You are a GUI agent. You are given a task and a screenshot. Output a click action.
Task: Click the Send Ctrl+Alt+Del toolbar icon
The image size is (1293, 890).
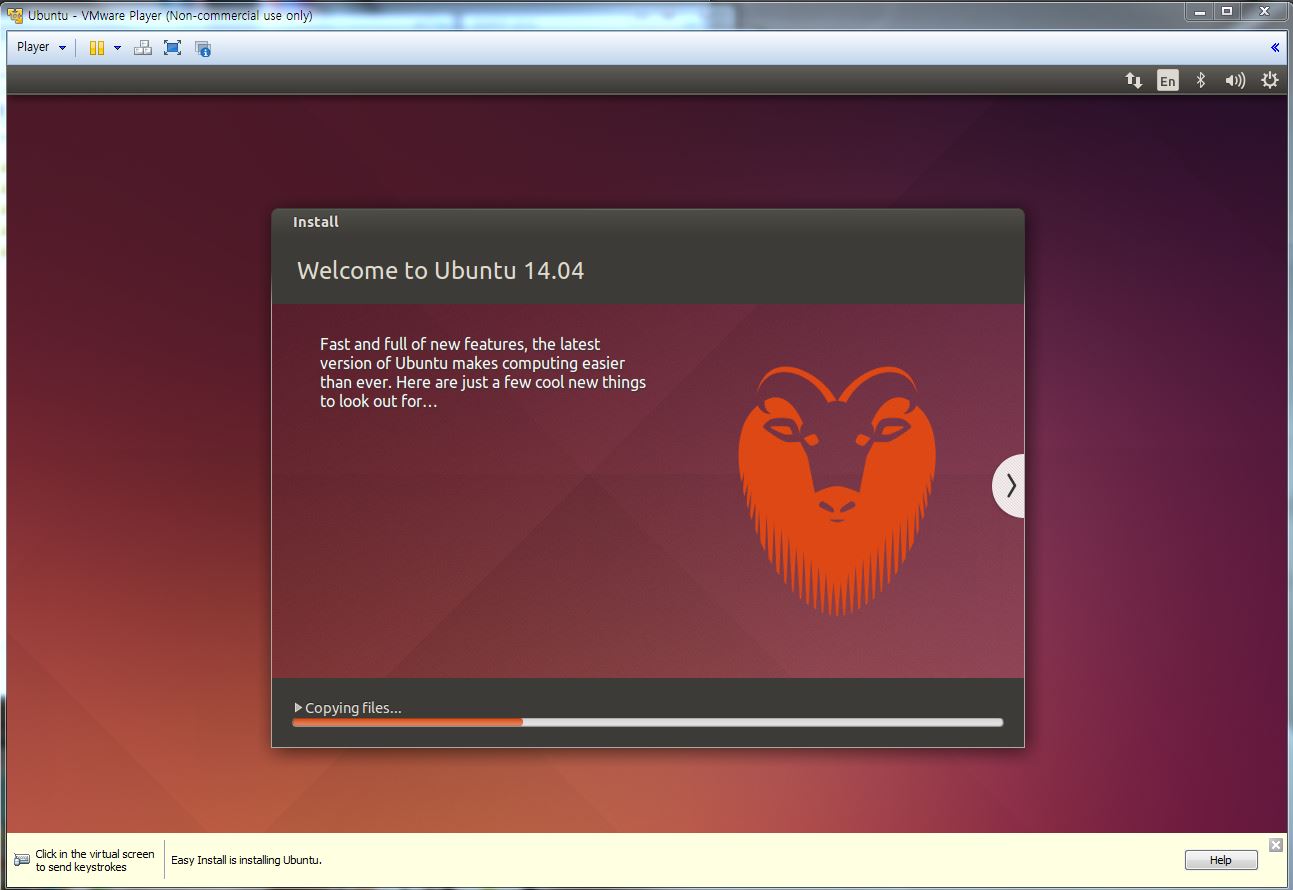[143, 47]
